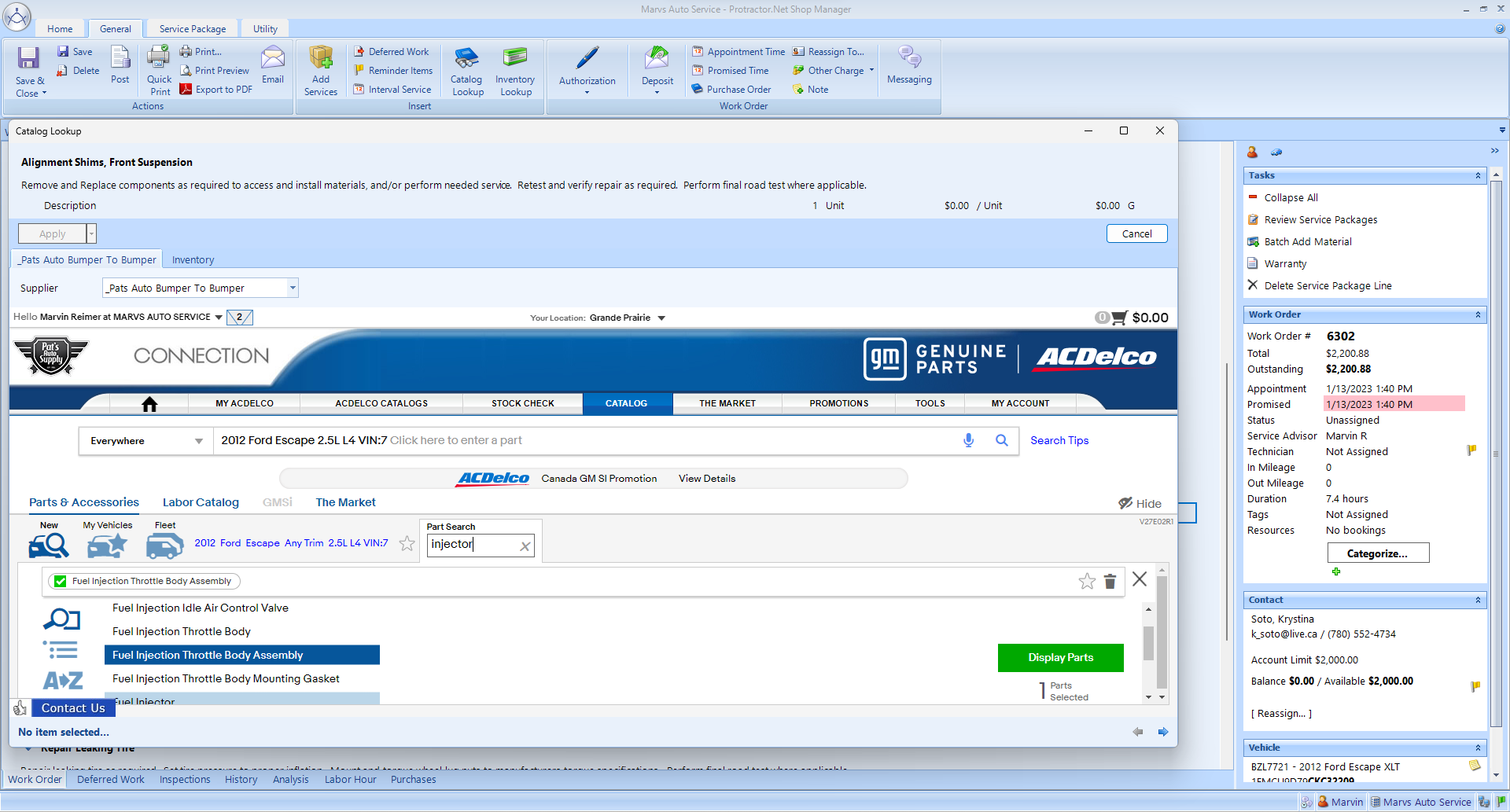This screenshot has width=1510, height=812.
Task: Open Messaging from the ribbon
Action: [x=909, y=69]
